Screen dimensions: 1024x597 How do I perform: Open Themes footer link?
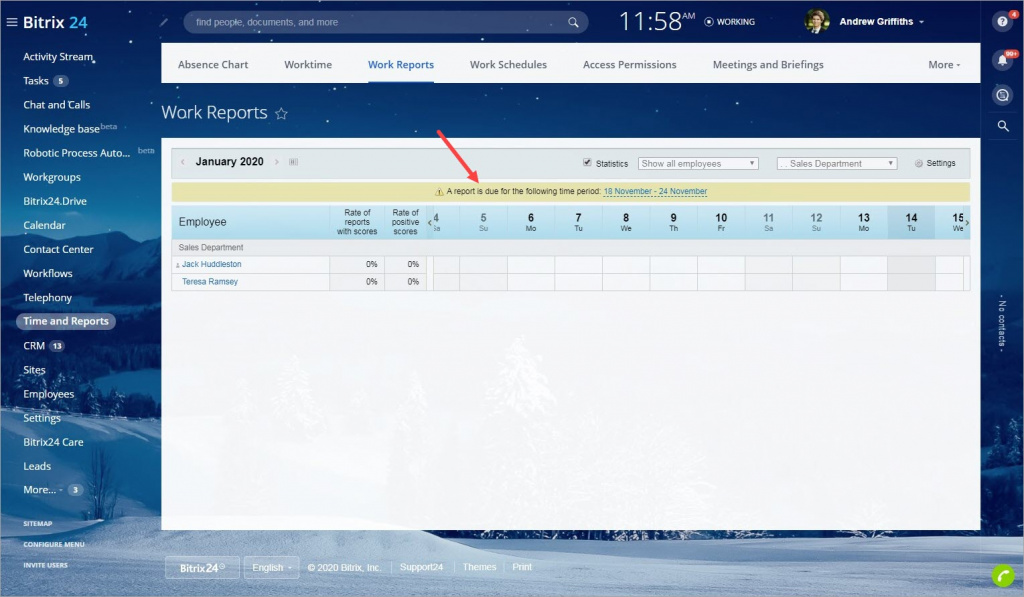(x=479, y=567)
